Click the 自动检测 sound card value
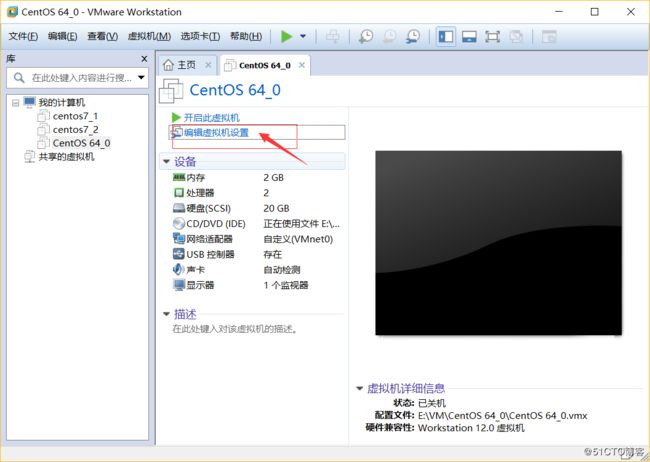Viewport: 650px width, 462px height. (x=281, y=270)
